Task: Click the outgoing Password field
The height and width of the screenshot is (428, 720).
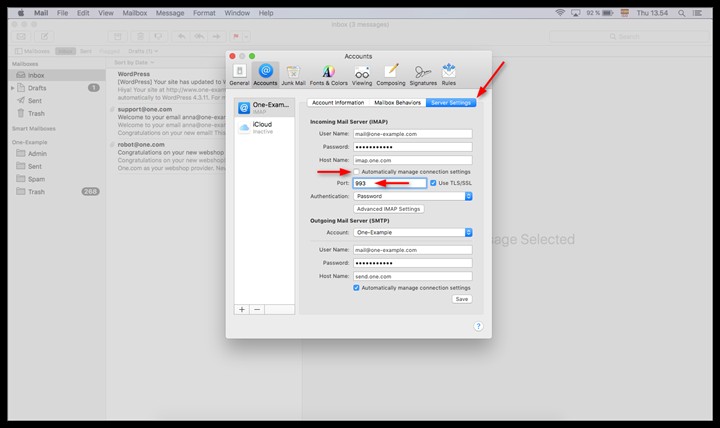Action: (x=412, y=263)
